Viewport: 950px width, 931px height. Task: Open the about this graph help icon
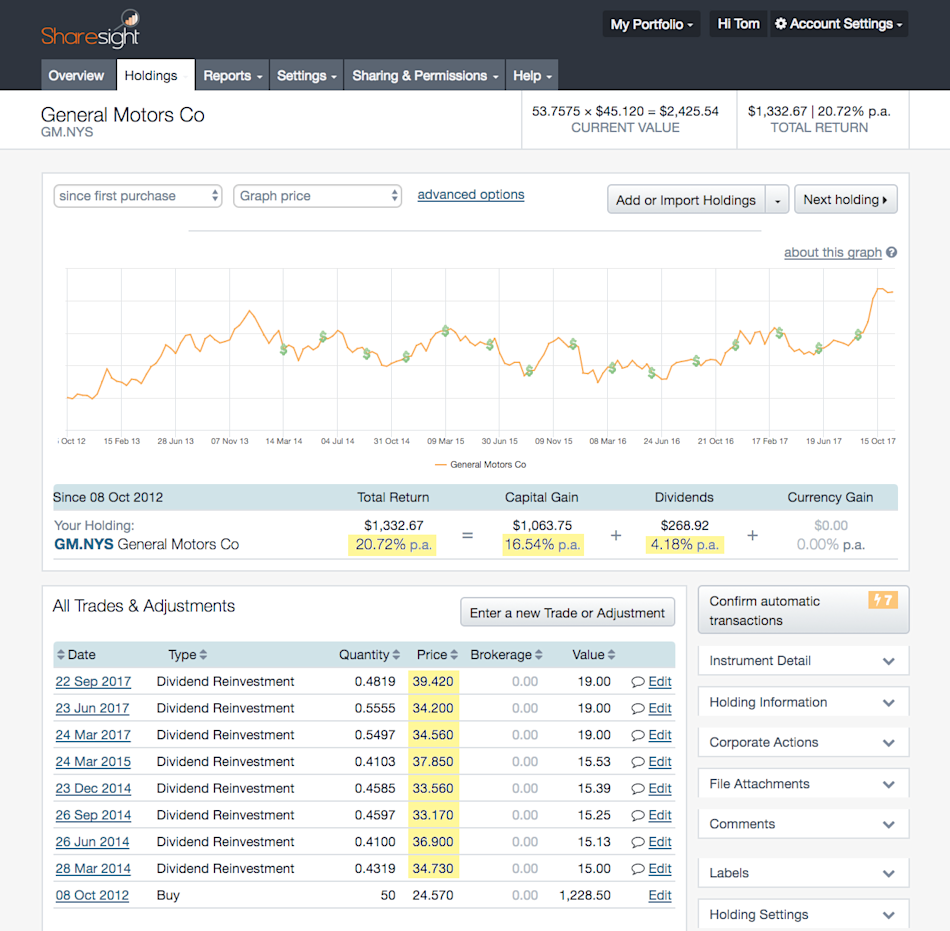[891, 252]
